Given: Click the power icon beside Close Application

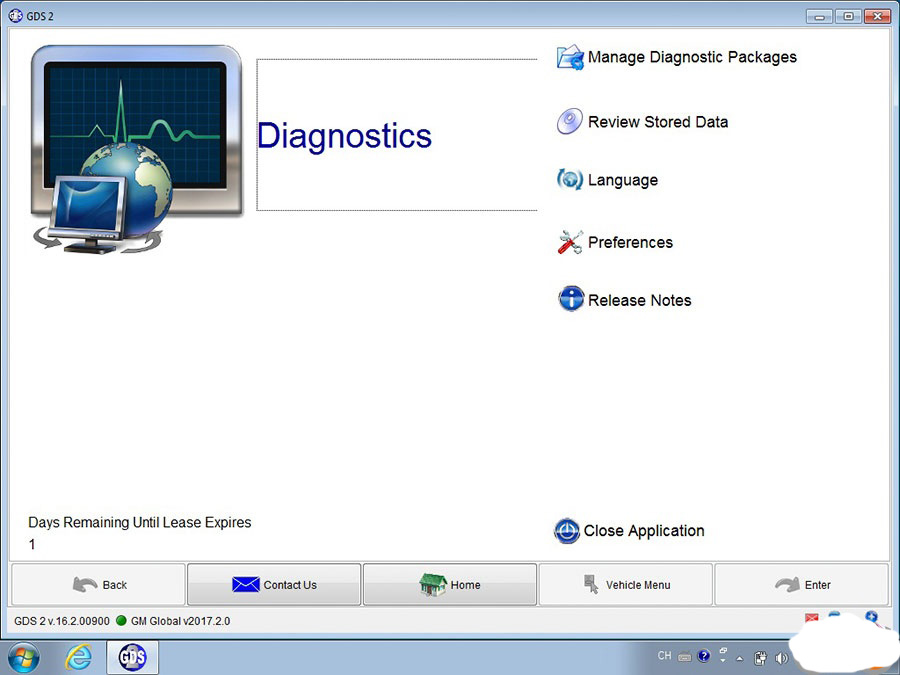Looking at the screenshot, I should click(567, 531).
